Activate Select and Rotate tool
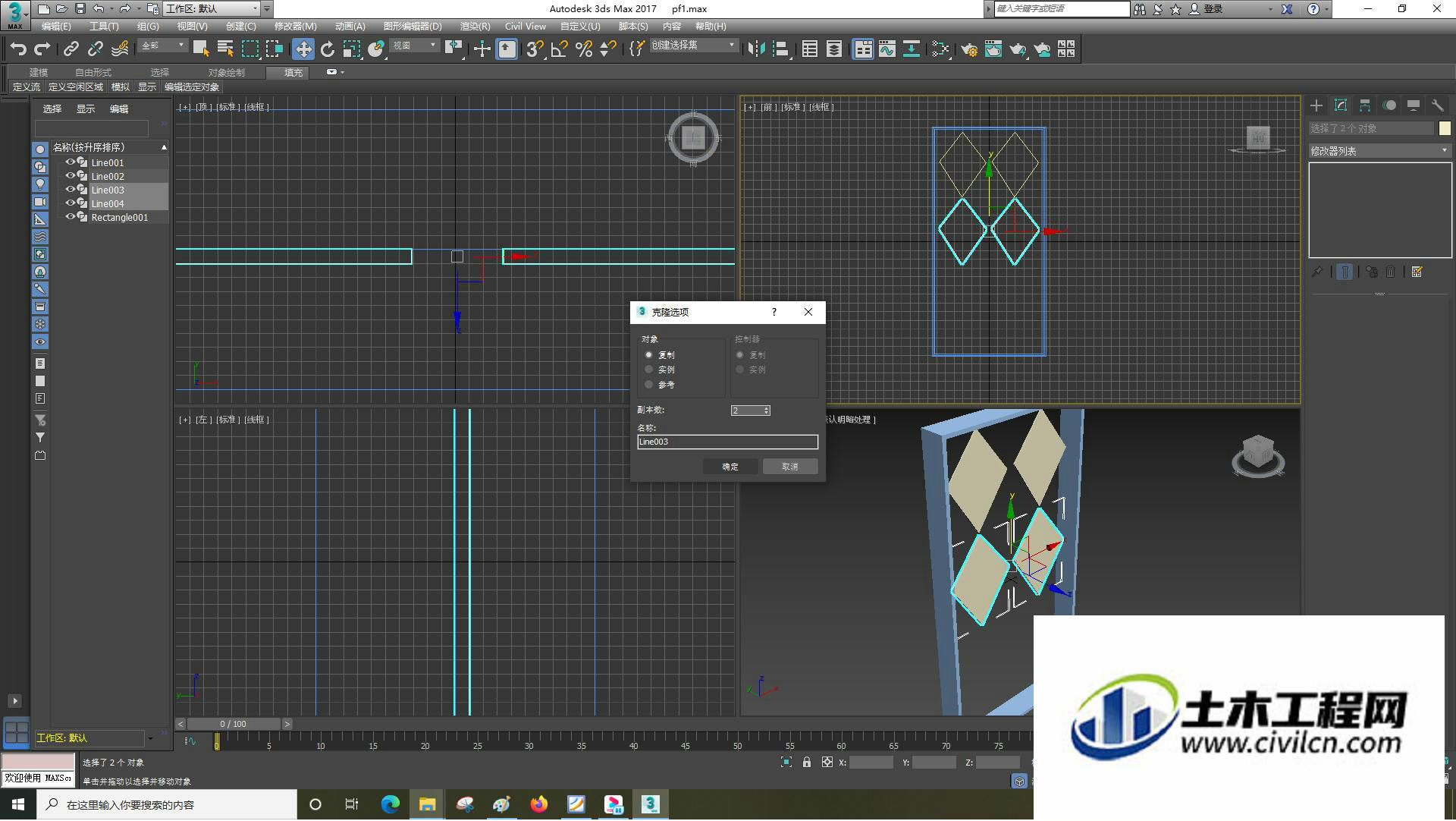 pos(328,49)
